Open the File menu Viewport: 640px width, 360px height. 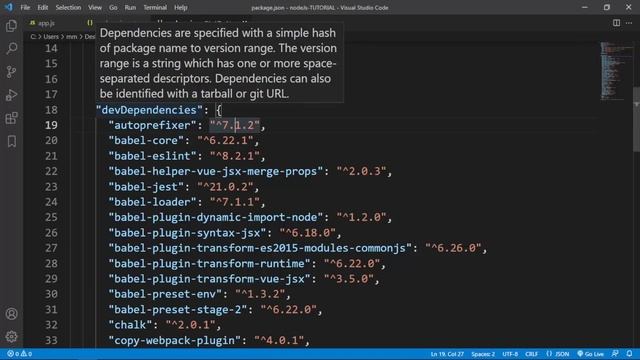(25, 7)
